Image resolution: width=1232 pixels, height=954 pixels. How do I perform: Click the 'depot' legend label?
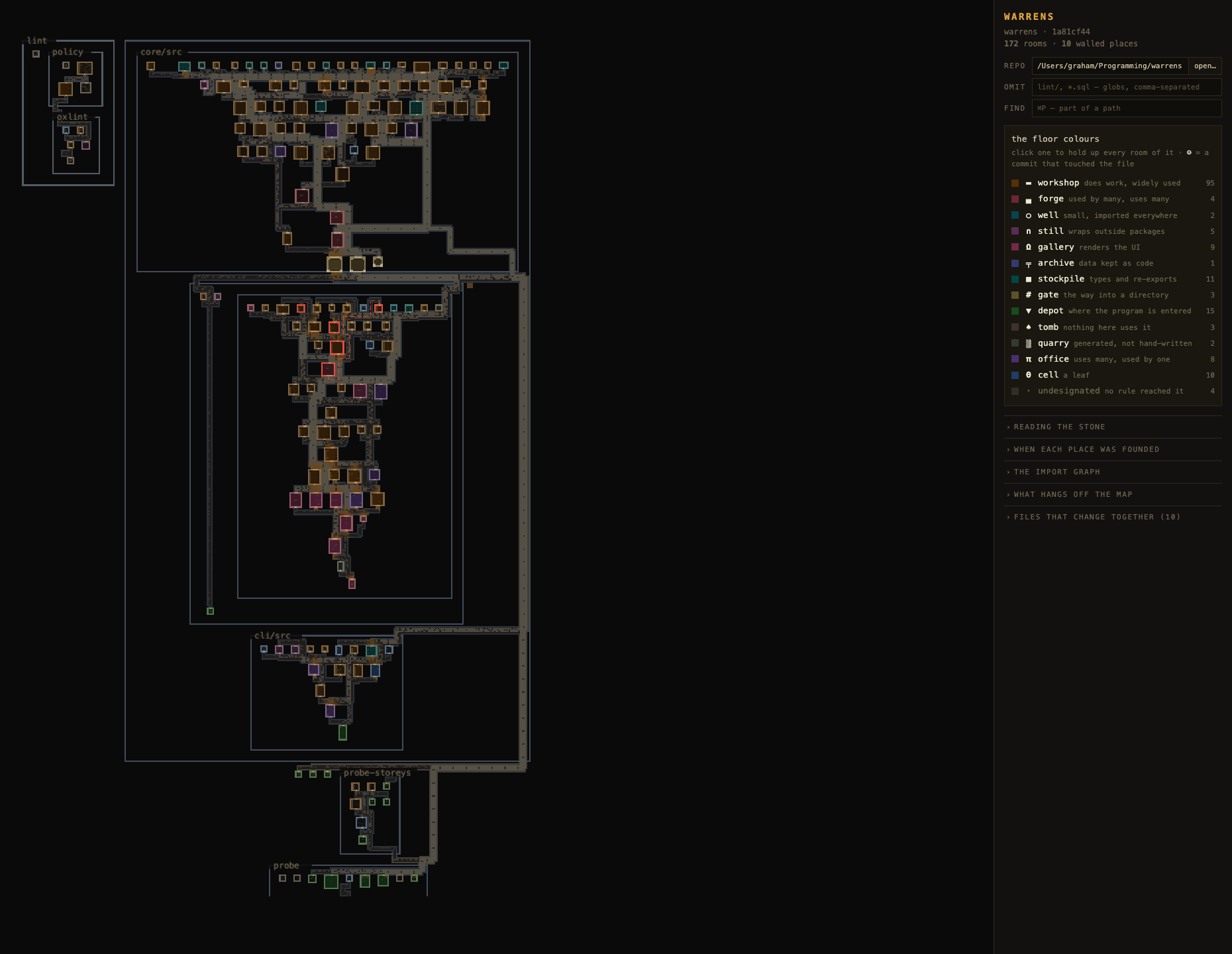coord(1051,311)
